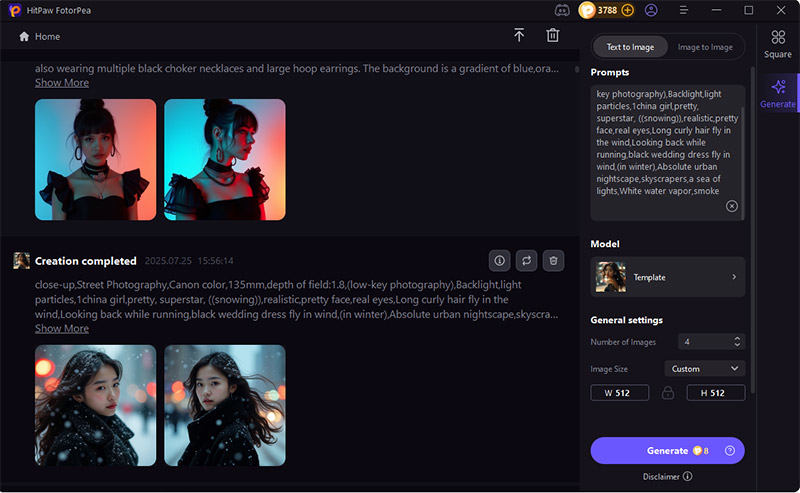
Task: Click the Generate button
Action: tap(667, 451)
